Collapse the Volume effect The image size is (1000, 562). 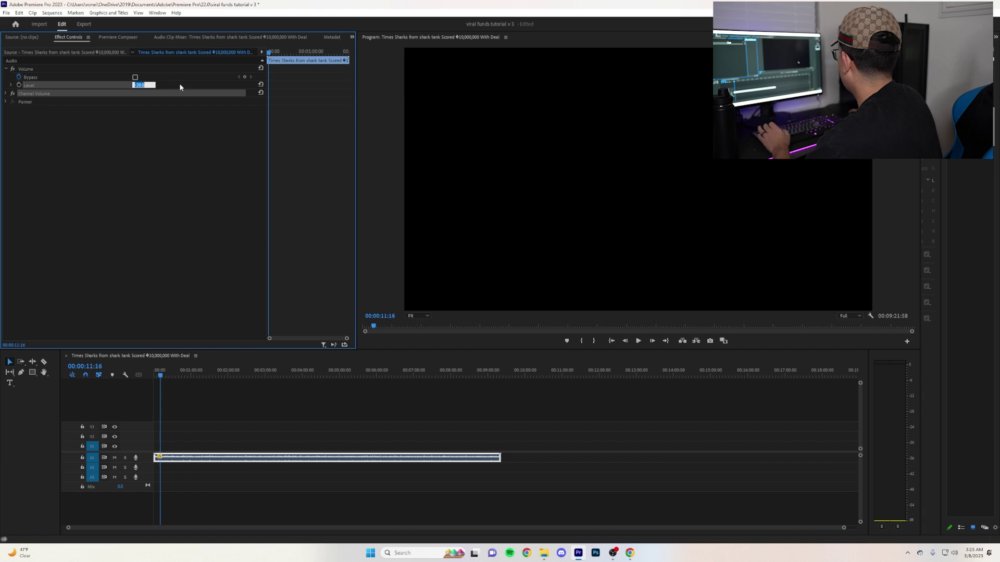pos(6,68)
